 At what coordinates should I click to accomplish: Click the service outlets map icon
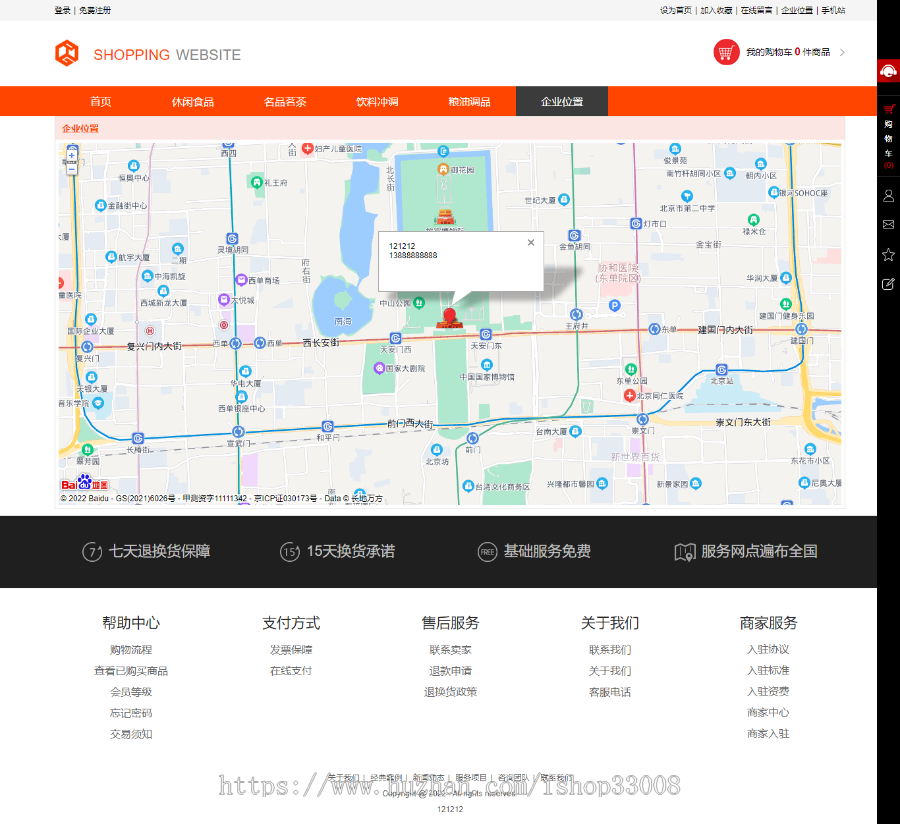pyautogui.click(x=685, y=551)
